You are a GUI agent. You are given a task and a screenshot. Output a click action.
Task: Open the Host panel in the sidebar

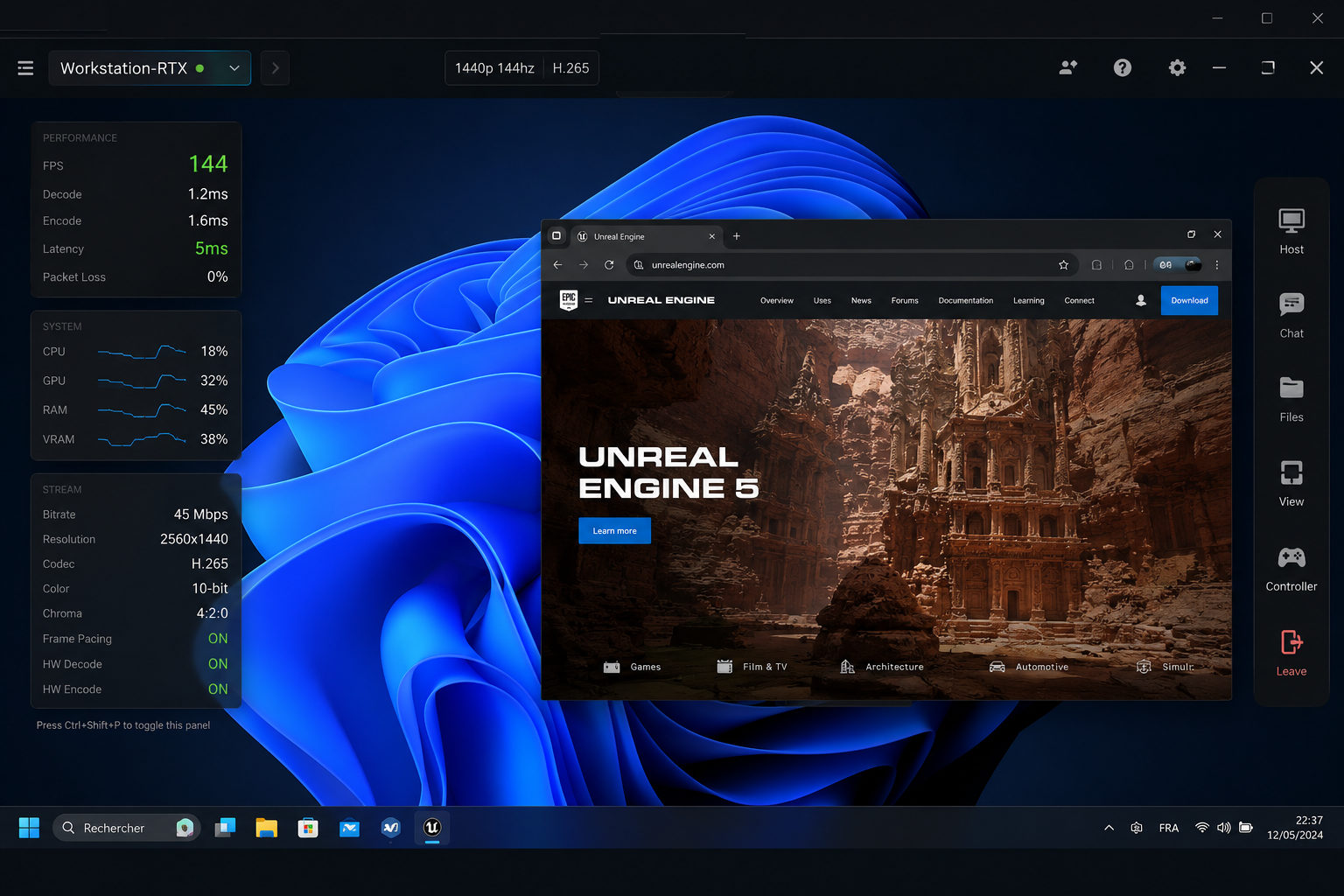(1291, 232)
